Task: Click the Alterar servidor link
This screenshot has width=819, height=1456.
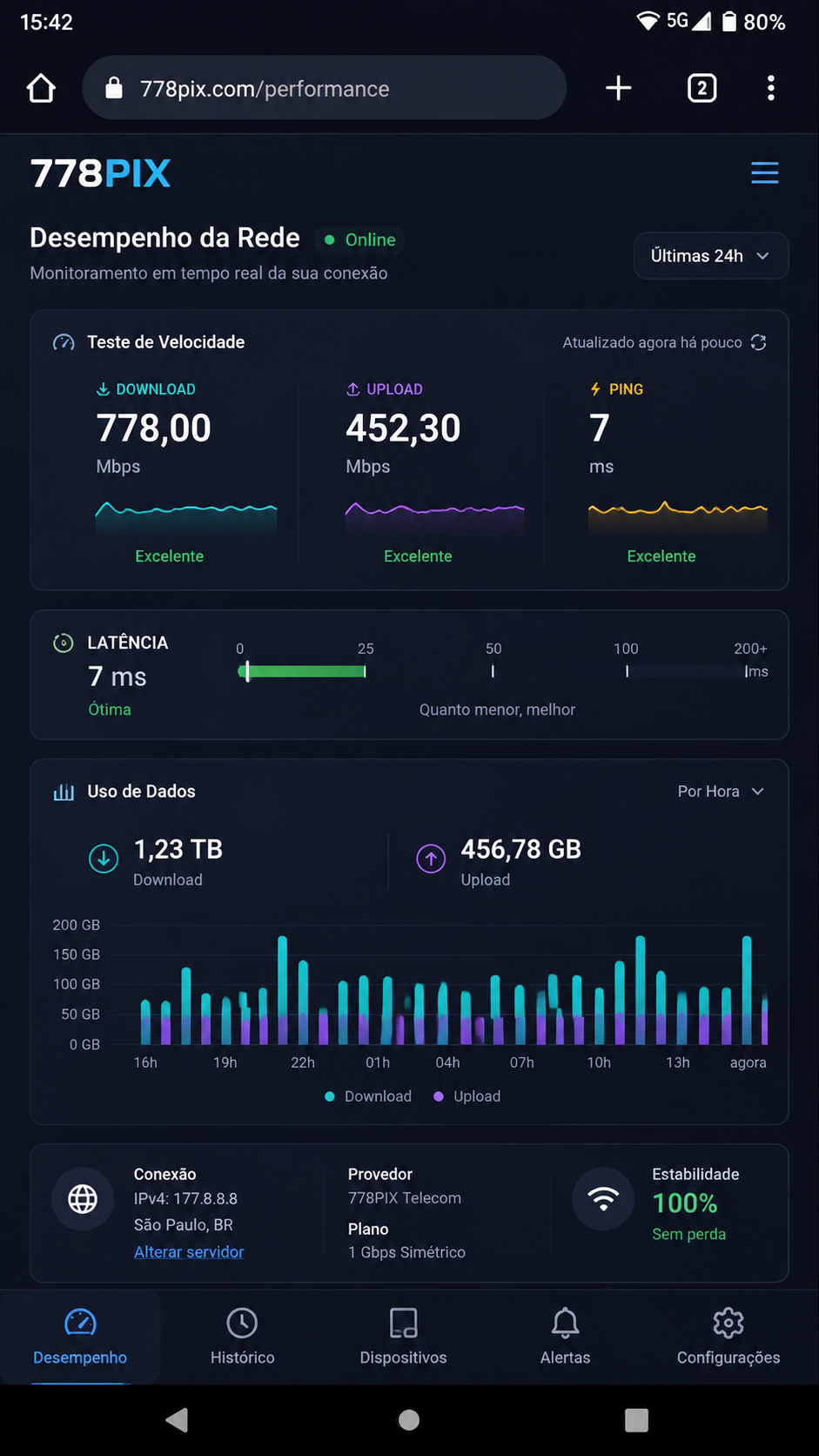Action: [x=189, y=1251]
